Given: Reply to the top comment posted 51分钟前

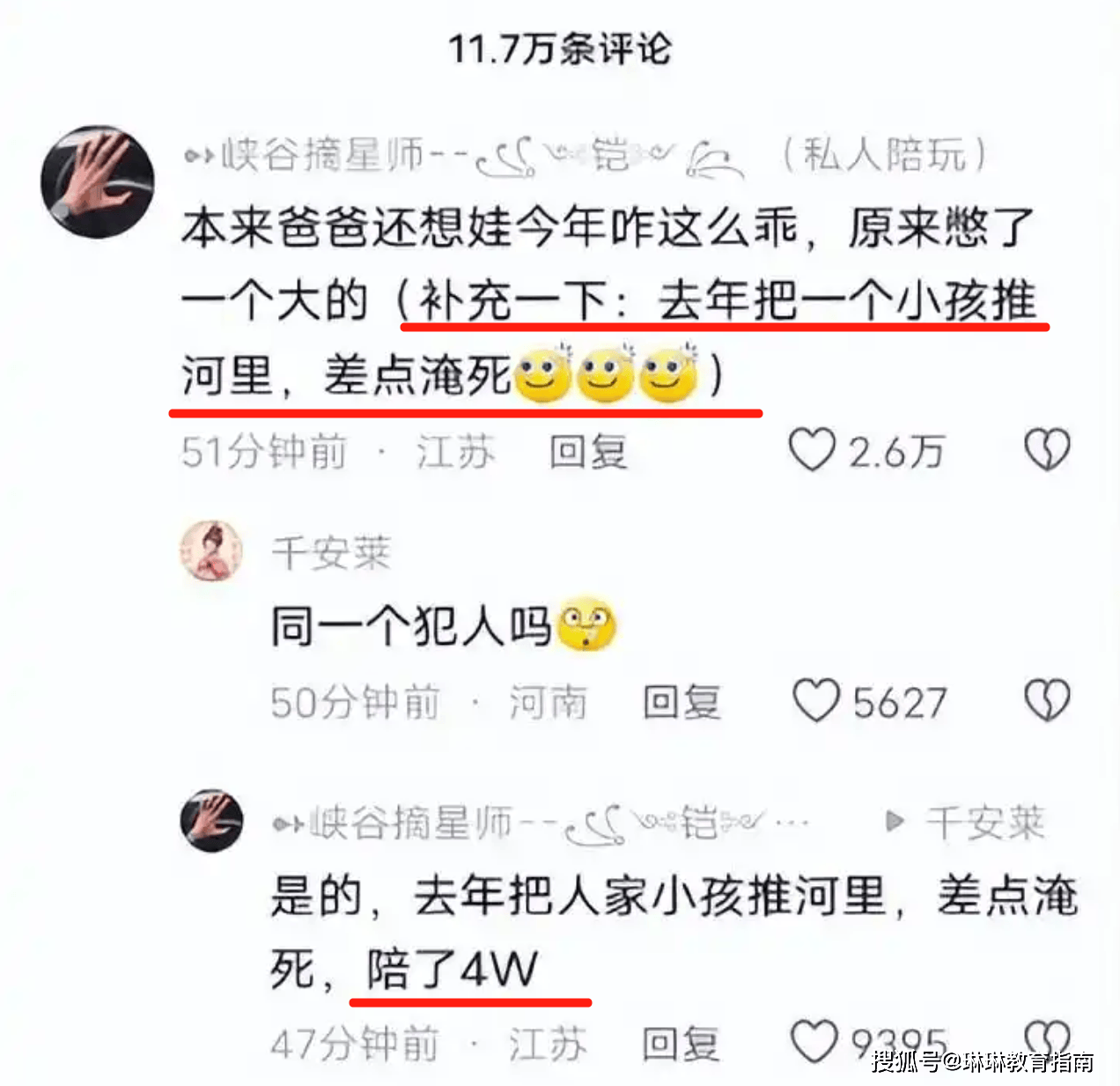Looking at the screenshot, I should [x=588, y=452].
